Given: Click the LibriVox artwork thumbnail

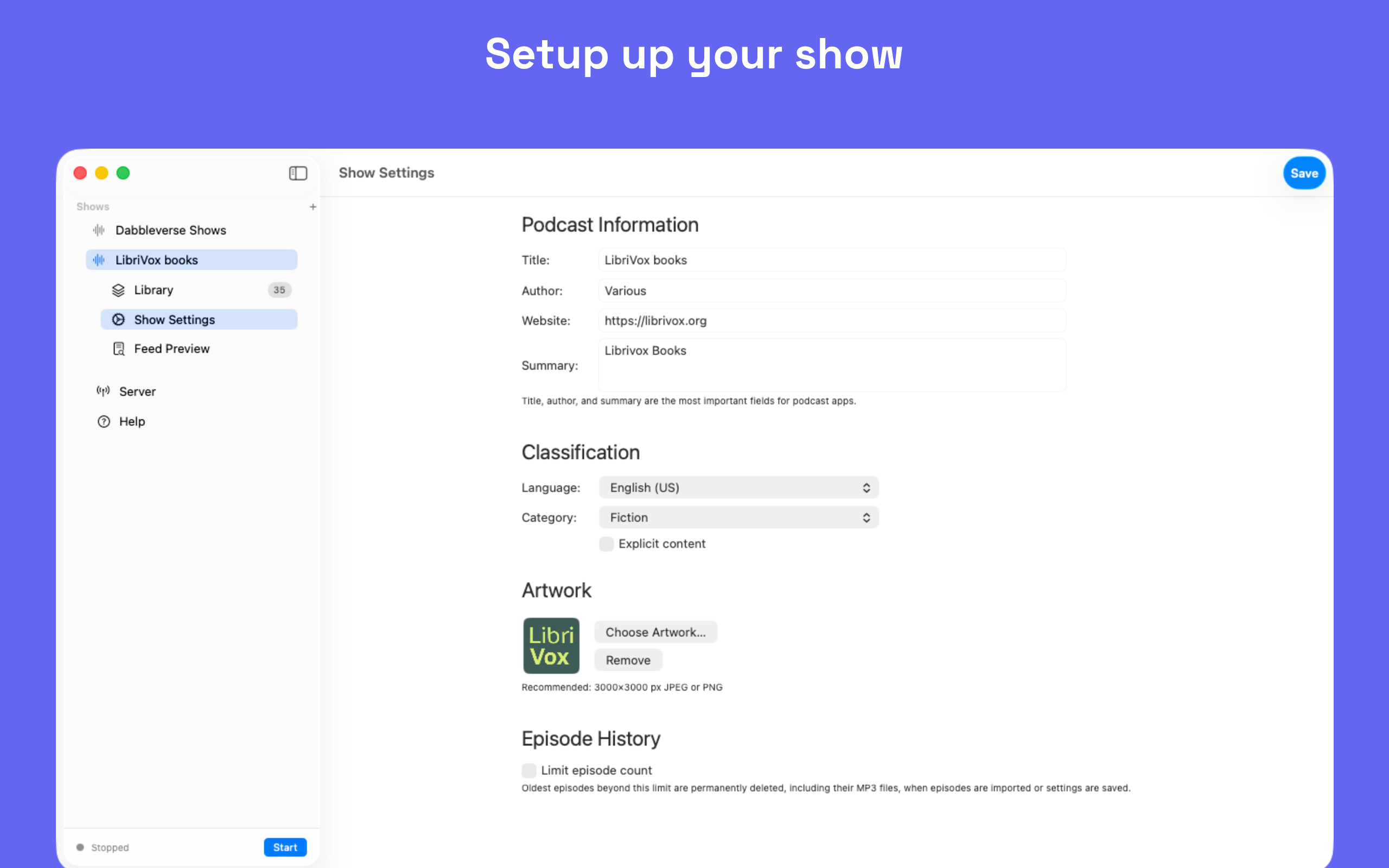Looking at the screenshot, I should 551,646.
